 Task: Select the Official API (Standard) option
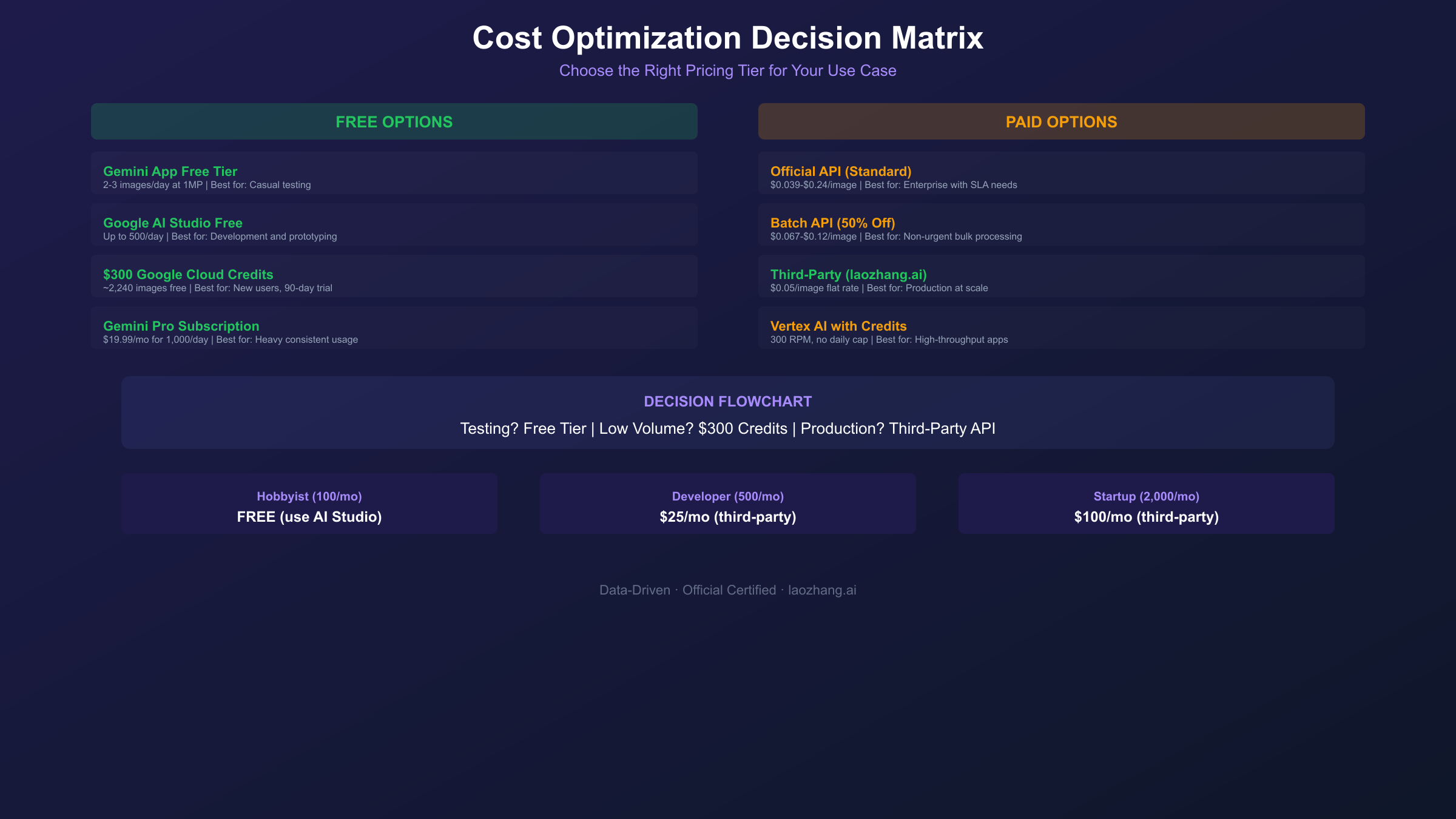1061,174
